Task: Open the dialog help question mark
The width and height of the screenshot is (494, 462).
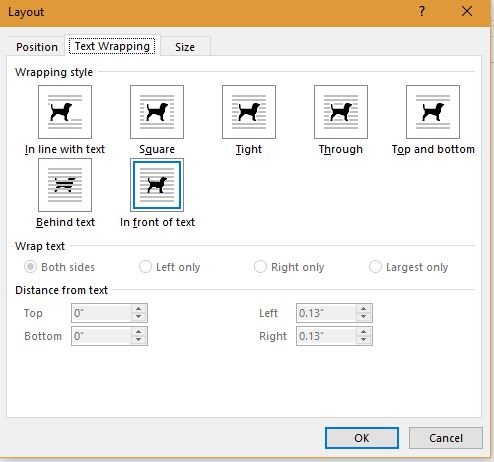Action: [422, 12]
